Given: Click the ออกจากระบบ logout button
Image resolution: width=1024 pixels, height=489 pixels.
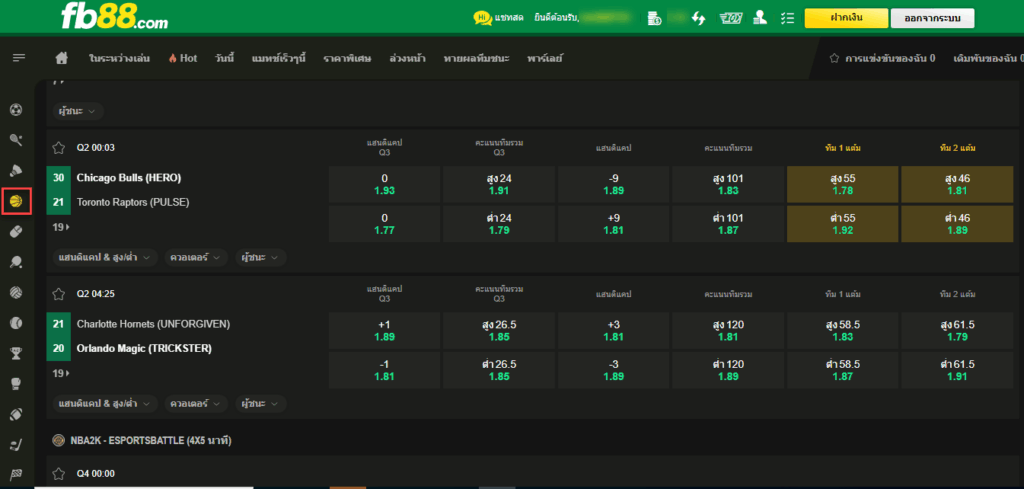Looking at the screenshot, I should pyautogui.click(x=933, y=18).
